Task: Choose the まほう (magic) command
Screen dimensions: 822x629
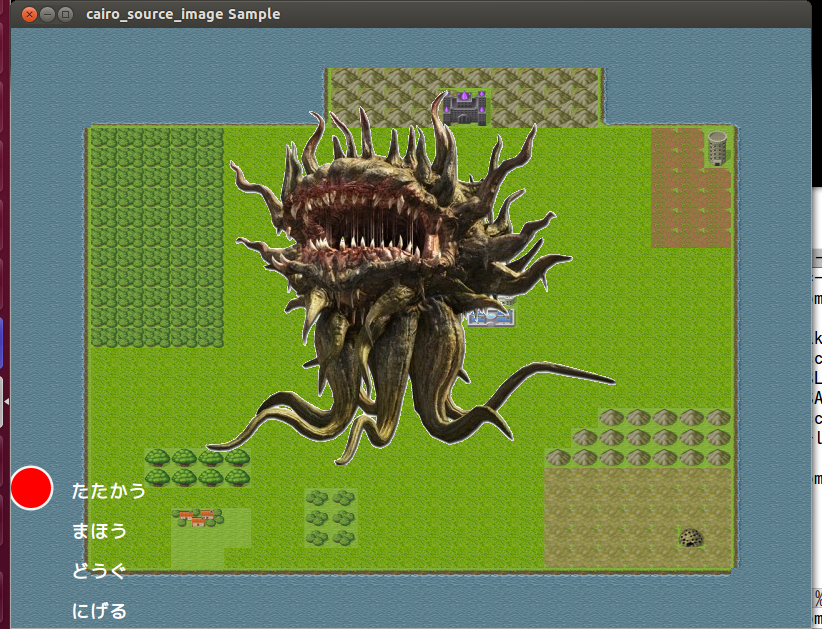Action: (x=100, y=531)
